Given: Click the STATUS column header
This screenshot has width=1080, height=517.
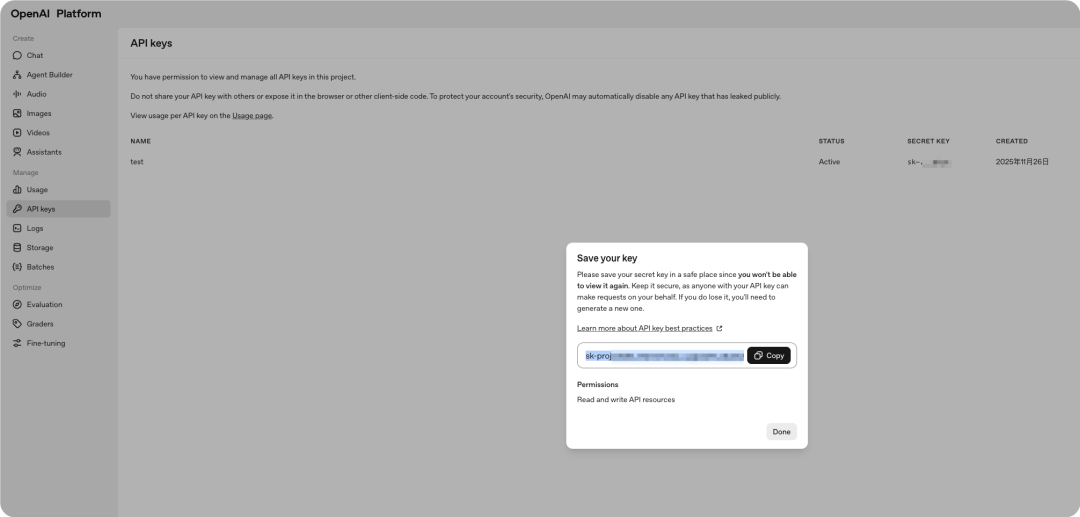Looking at the screenshot, I should pos(831,141).
